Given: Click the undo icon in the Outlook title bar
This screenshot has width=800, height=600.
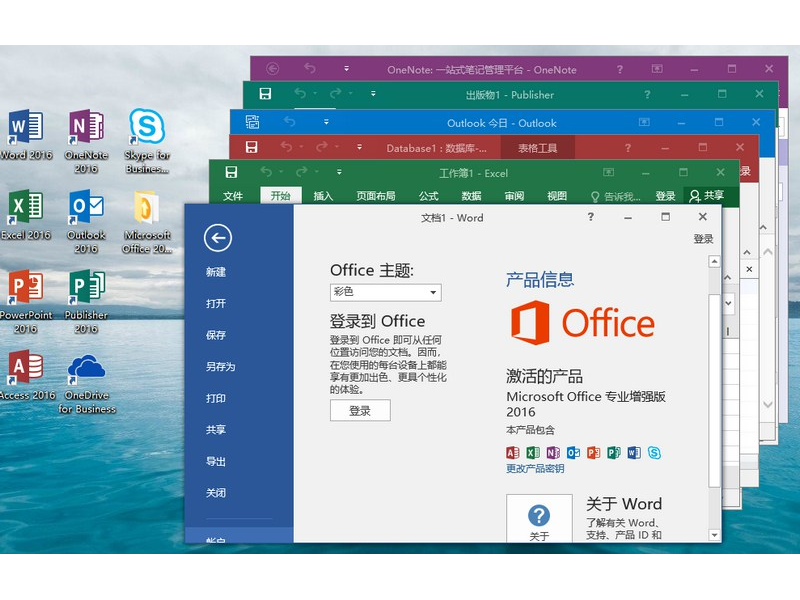Looking at the screenshot, I should click(x=289, y=122).
